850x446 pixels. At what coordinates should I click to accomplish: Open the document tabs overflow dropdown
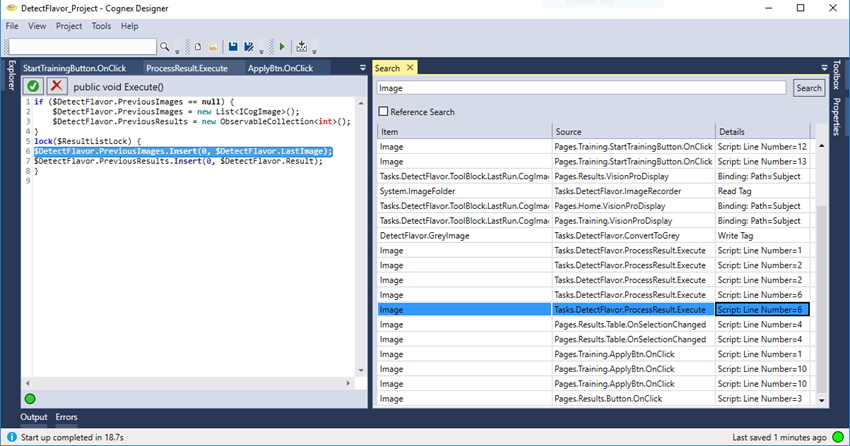(x=362, y=68)
